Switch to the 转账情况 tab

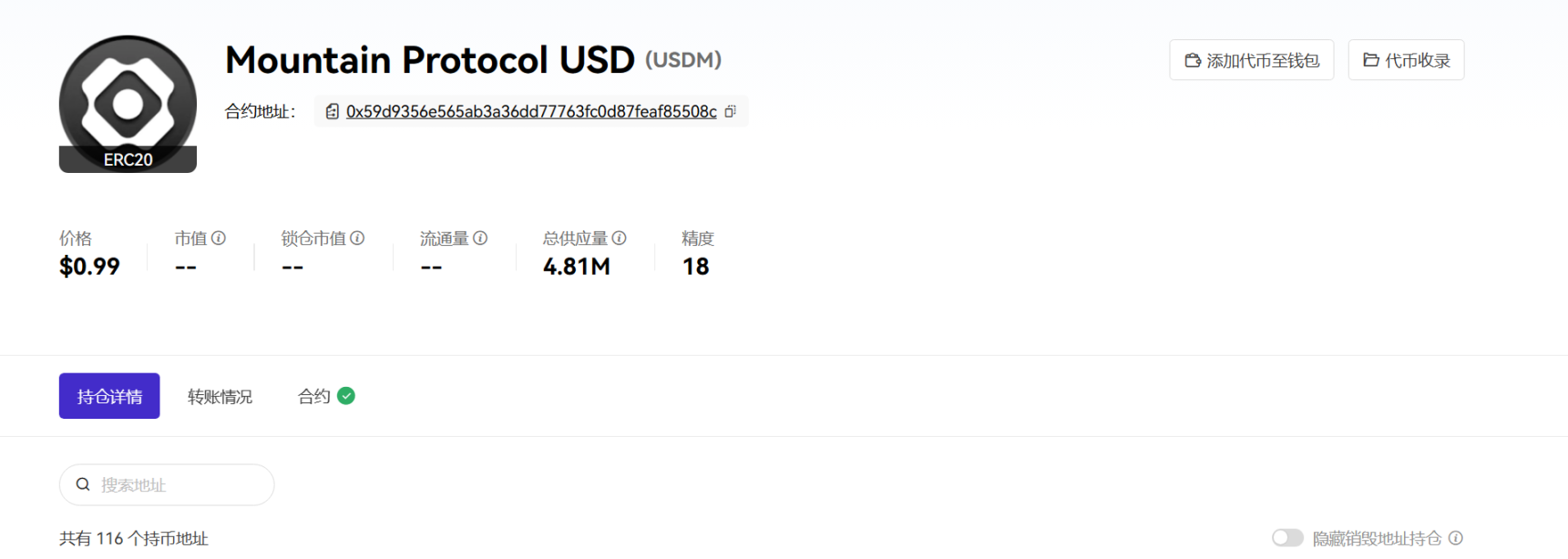(x=220, y=396)
